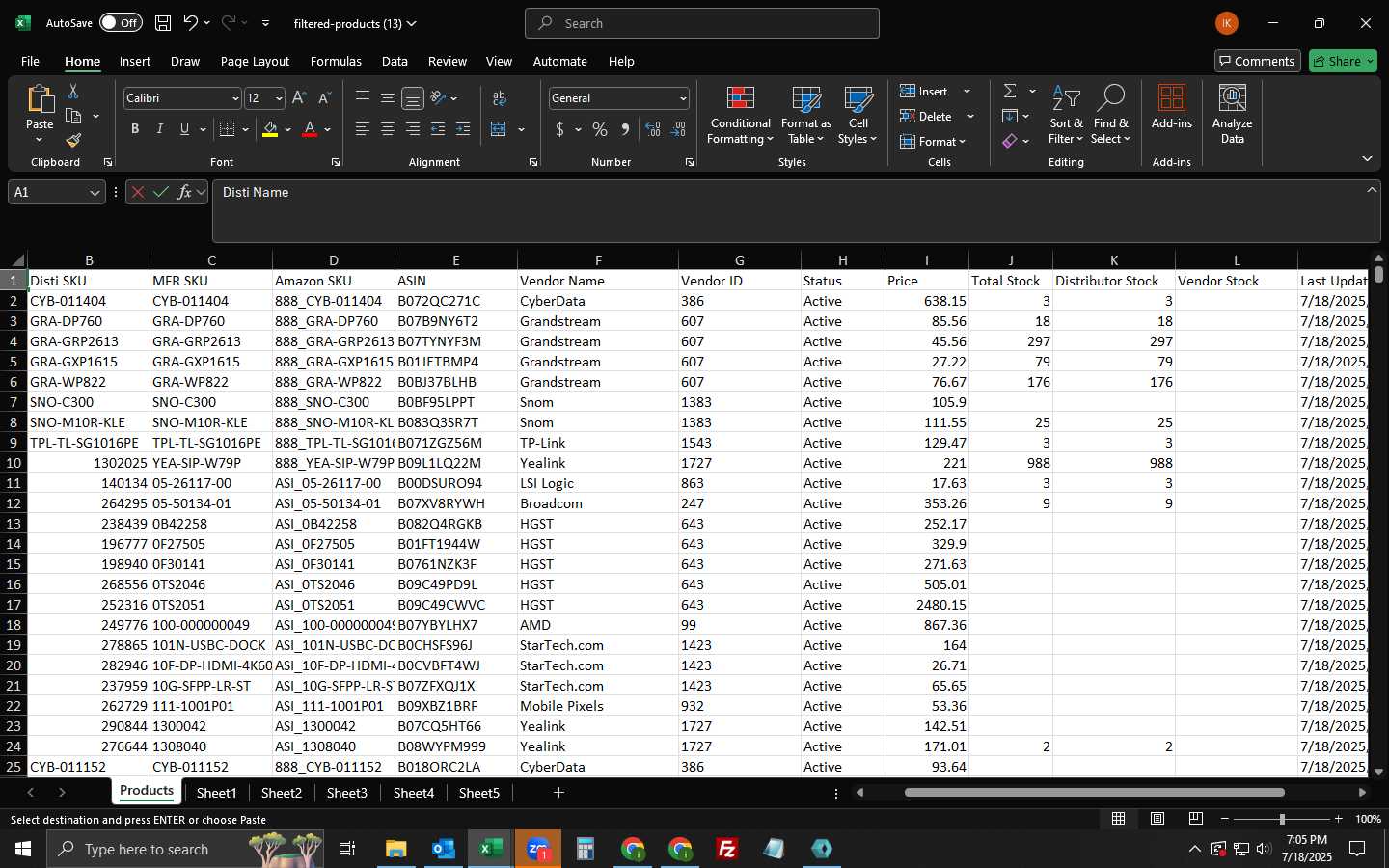Open the Borders dropdown arrow
The image size is (1389, 868).
tap(245, 129)
